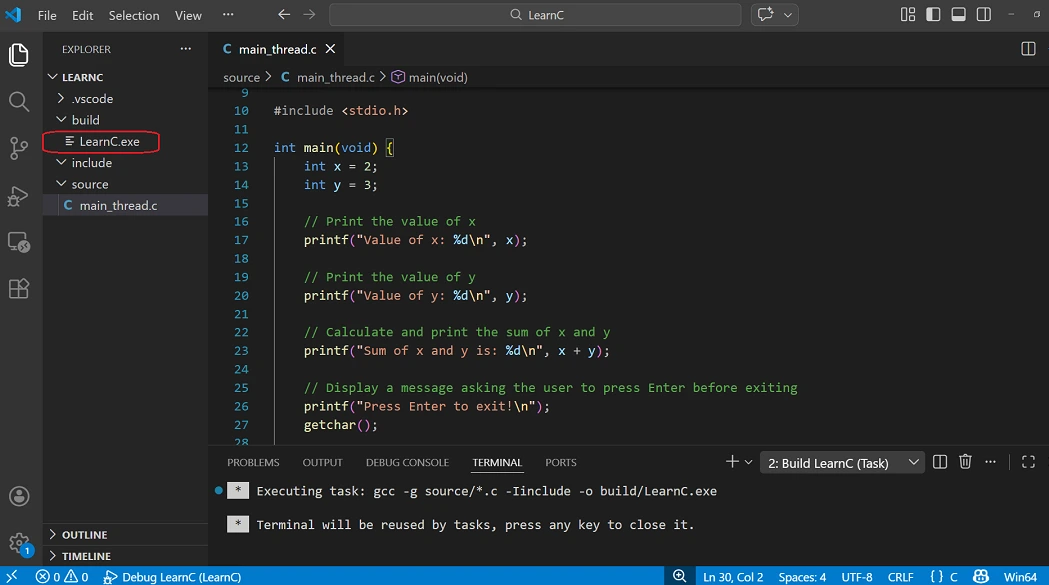Select the UTF-8 encoding indicator
The width and height of the screenshot is (1049, 585).
tap(857, 577)
